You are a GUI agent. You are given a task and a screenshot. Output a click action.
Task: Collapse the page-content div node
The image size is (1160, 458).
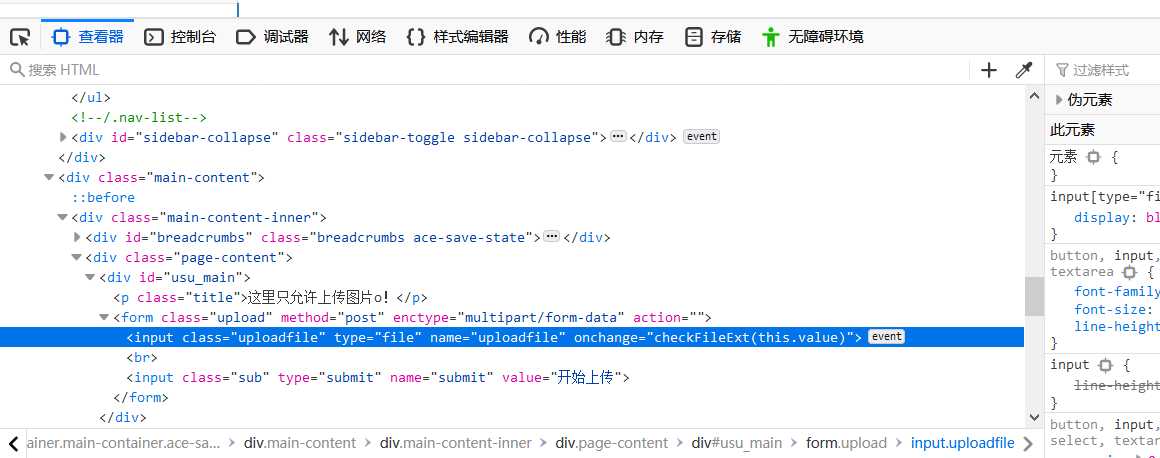coord(77,257)
